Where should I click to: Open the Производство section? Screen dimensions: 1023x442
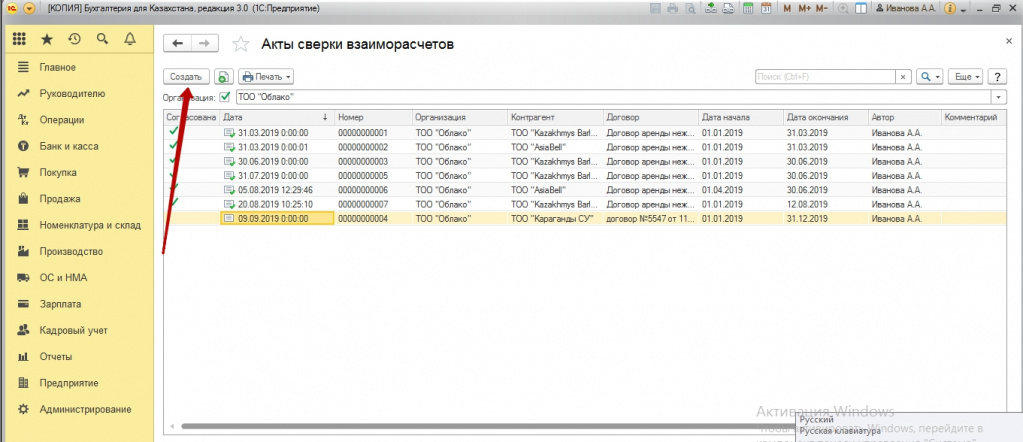(x=70, y=251)
